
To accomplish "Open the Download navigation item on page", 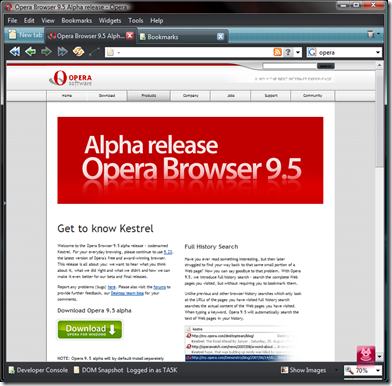I will pos(107,96).
